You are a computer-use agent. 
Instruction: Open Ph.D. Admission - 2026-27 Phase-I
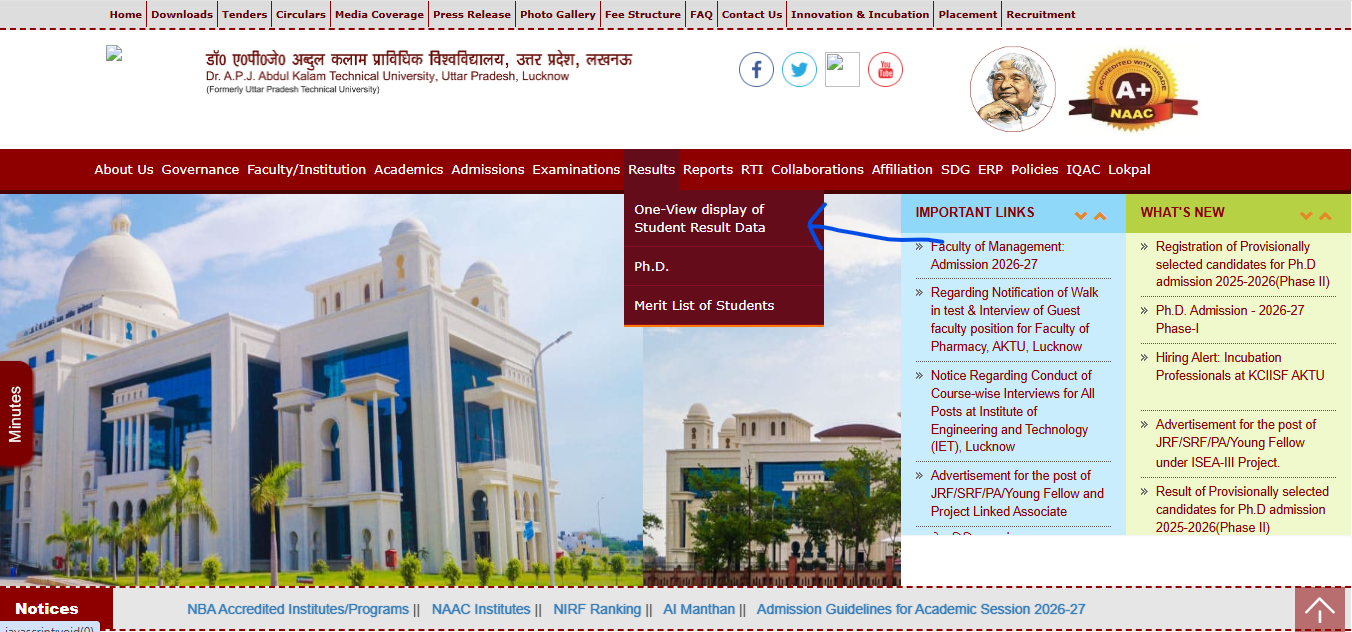(x=1230, y=319)
